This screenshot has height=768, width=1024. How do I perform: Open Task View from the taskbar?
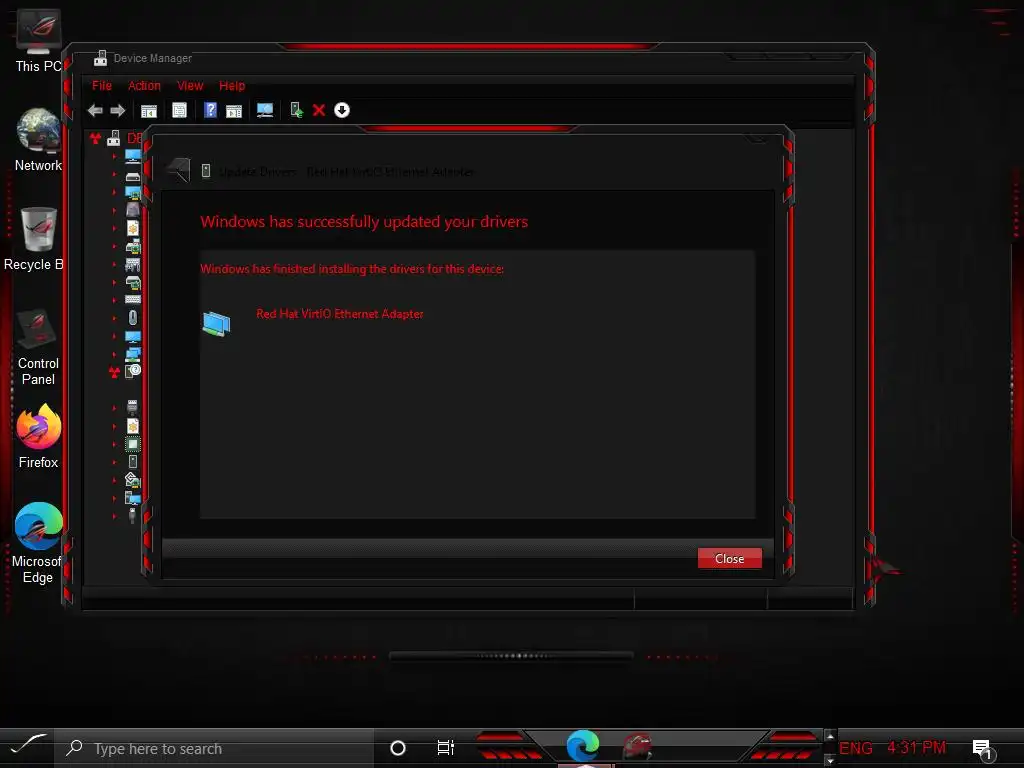click(x=445, y=748)
